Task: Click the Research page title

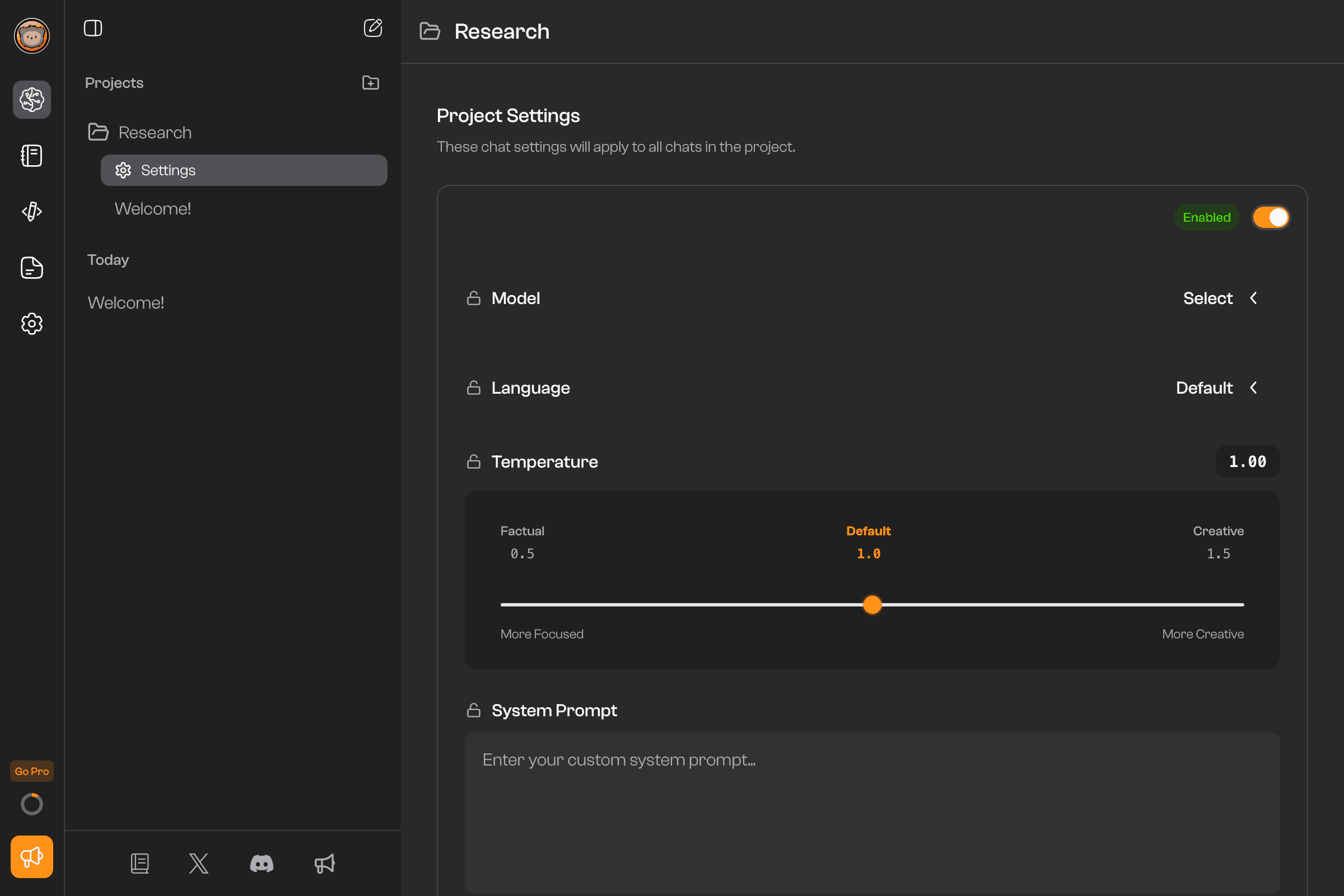Action: coord(502,31)
